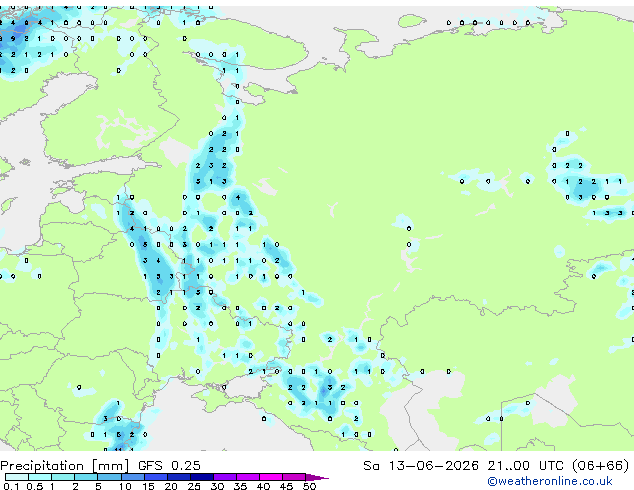Screen dimensions: 634x490
Task: Pick the 20–25 mm dark blue swatch
Action: (179, 477)
